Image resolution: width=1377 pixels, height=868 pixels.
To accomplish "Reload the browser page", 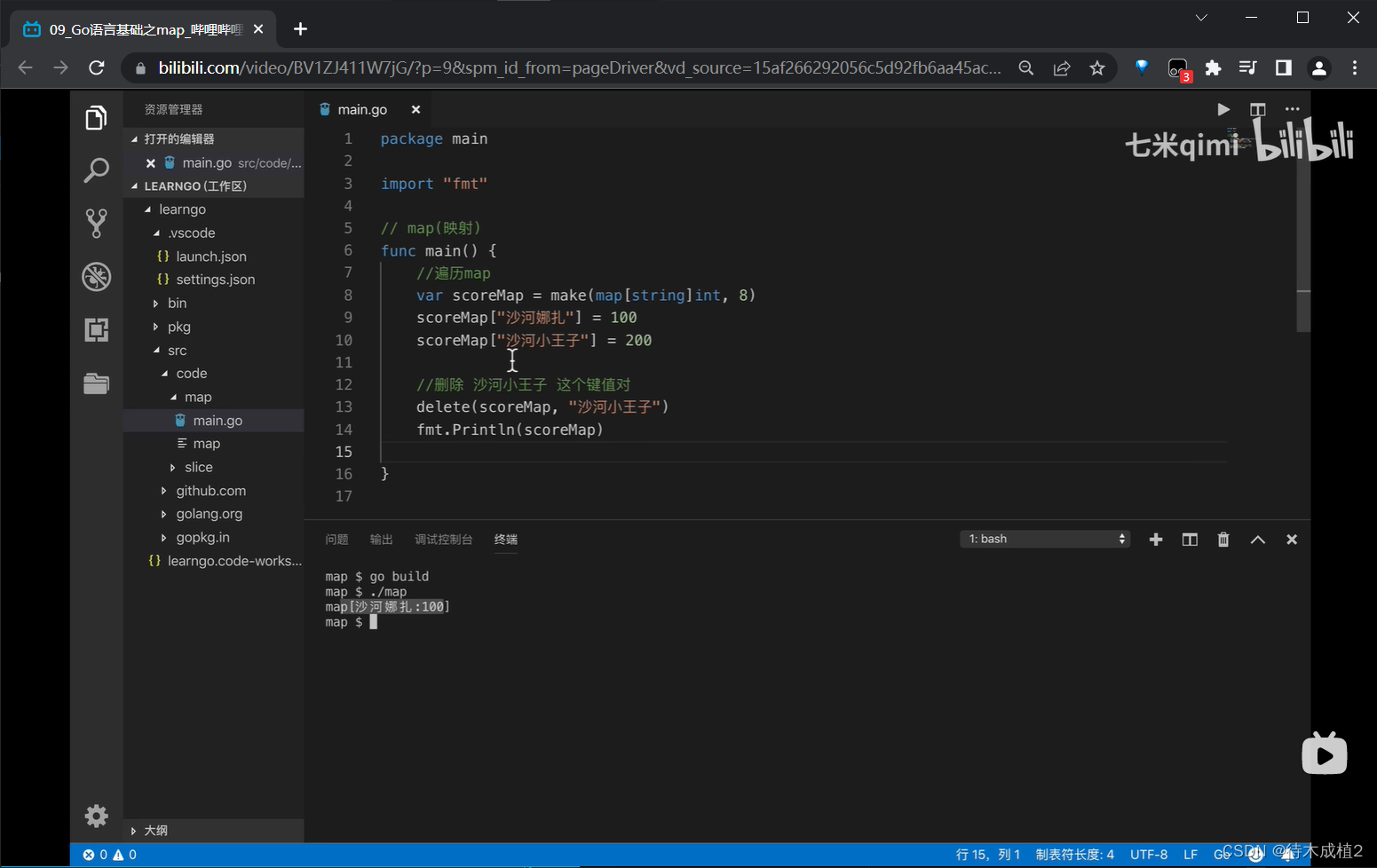I will 97,68.
